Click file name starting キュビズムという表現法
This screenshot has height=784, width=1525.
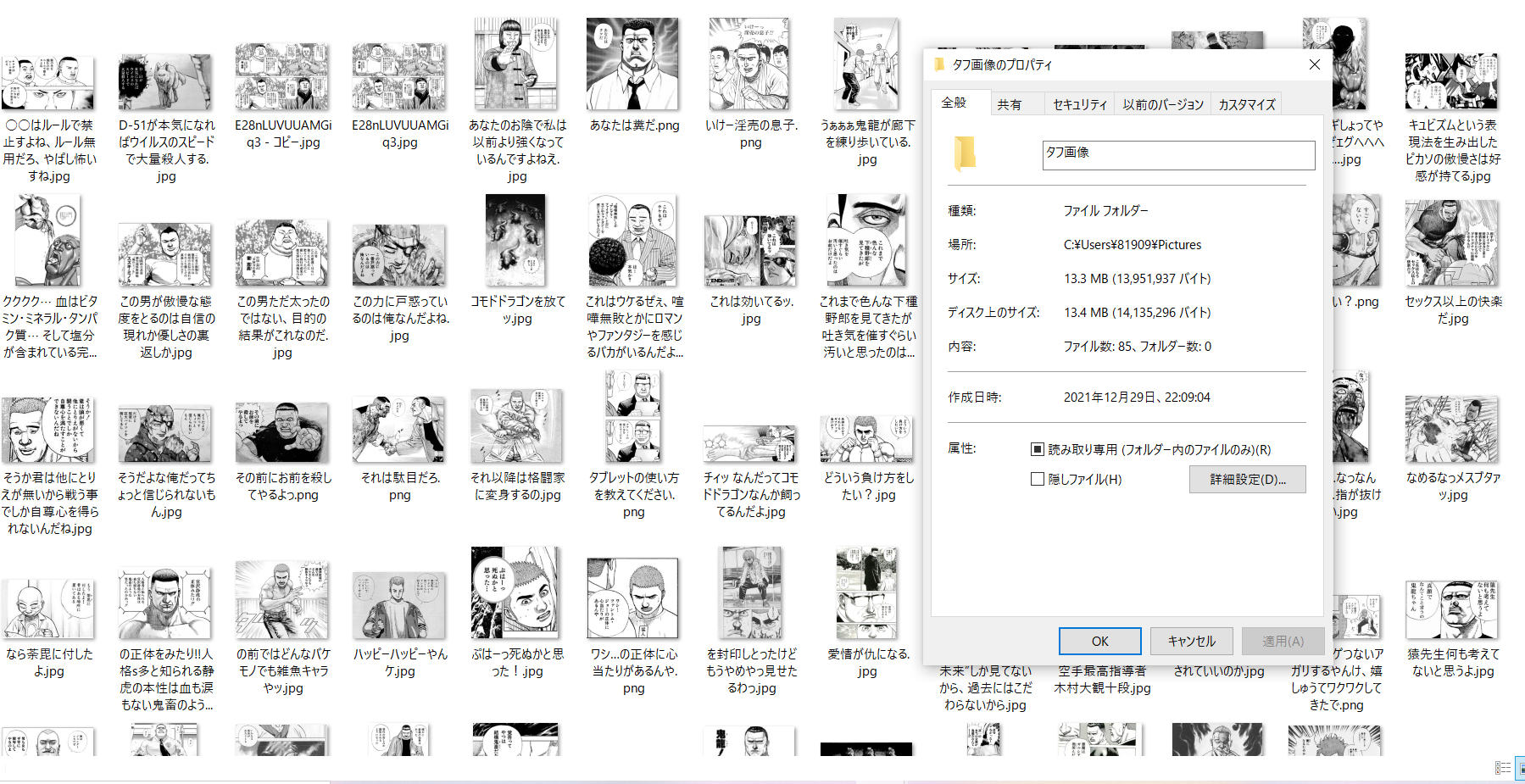click(x=1453, y=151)
